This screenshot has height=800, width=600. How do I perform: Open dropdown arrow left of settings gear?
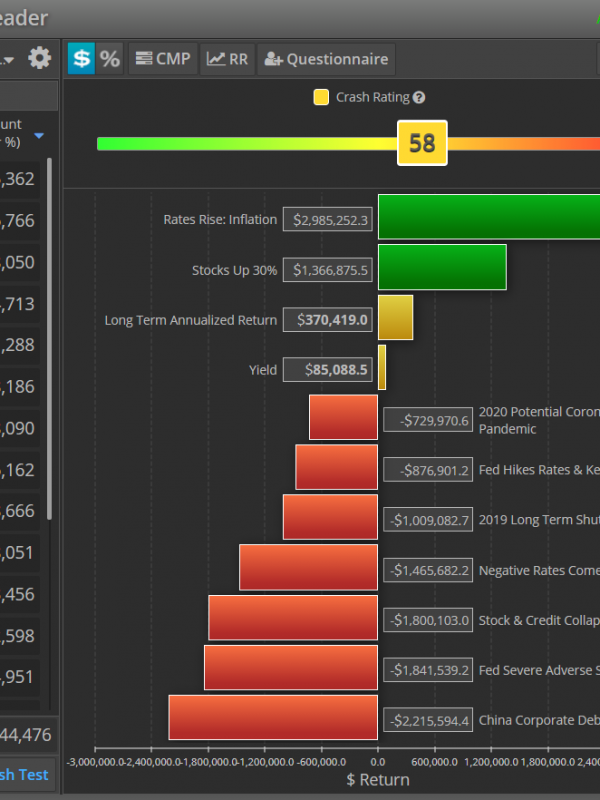tap(9, 61)
